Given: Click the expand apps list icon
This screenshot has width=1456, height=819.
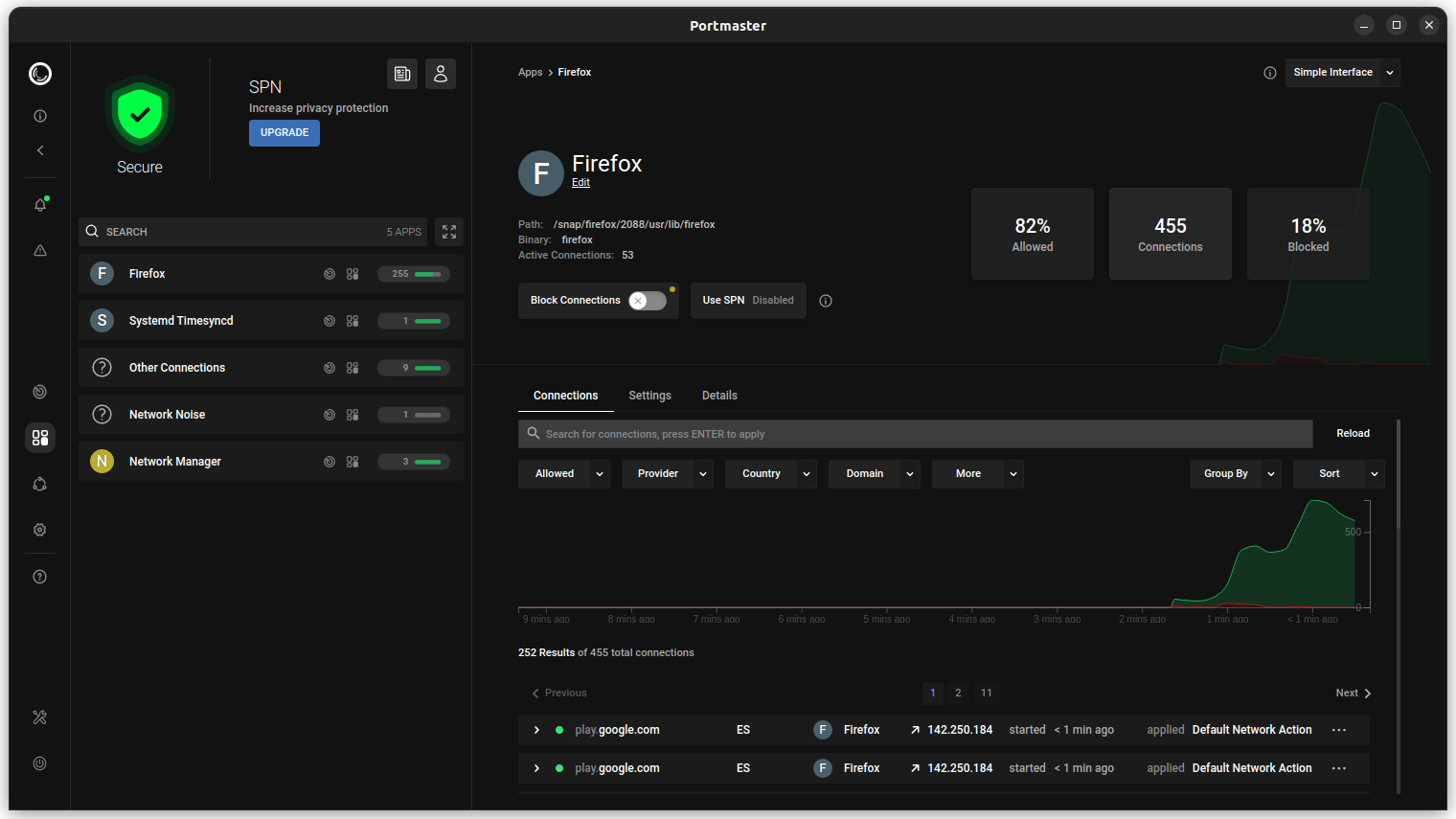Looking at the screenshot, I should [449, 232].
